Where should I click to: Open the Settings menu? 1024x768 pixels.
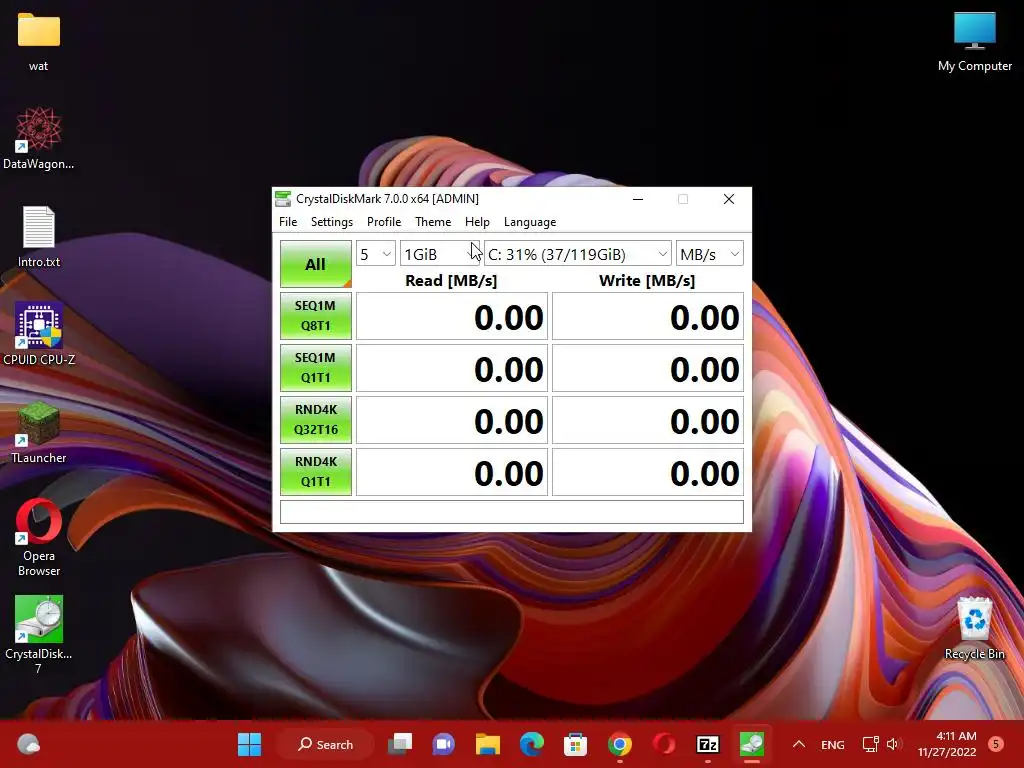tap(332, 222)
